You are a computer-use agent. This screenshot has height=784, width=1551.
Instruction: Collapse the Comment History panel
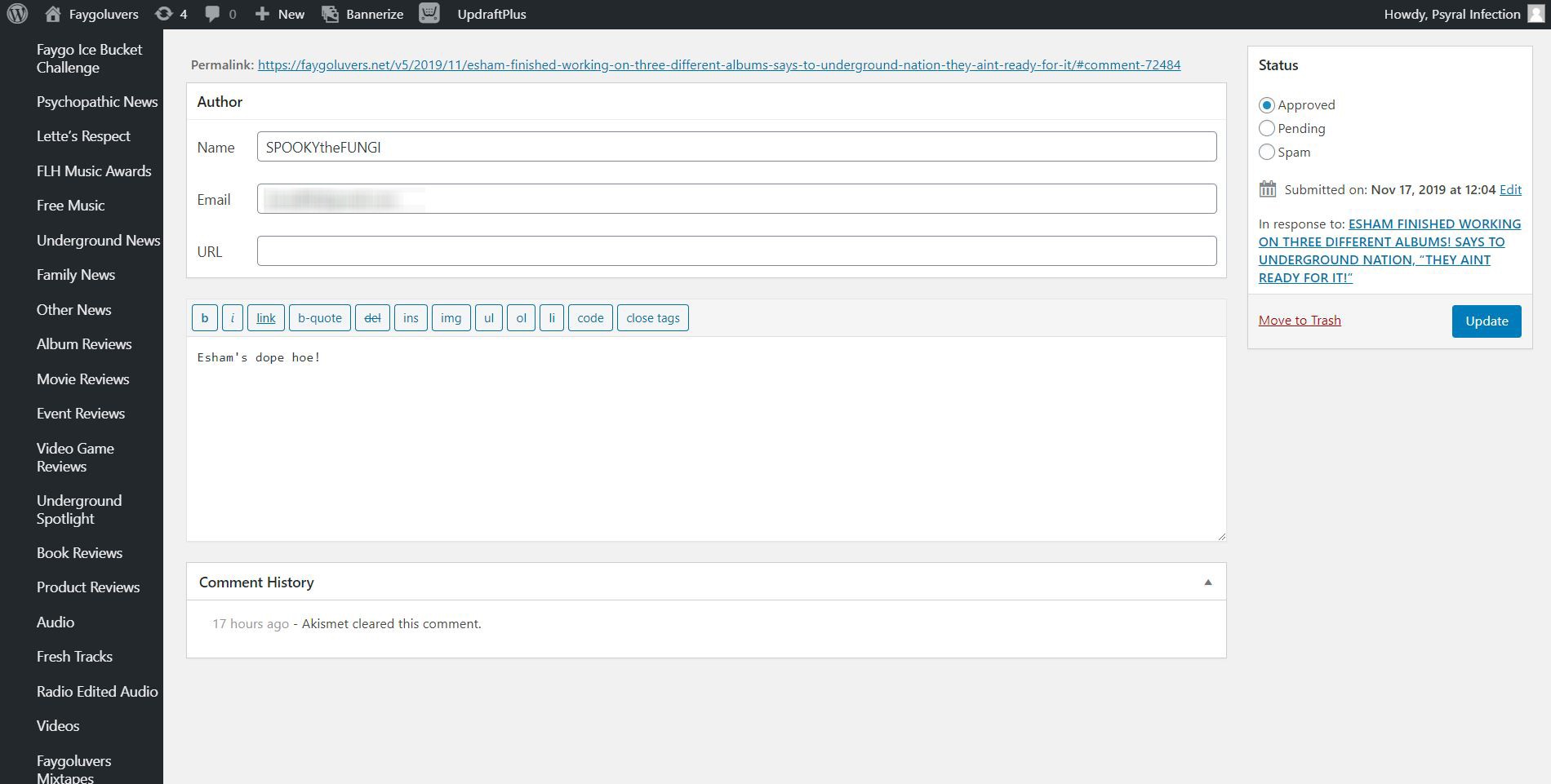point(1208,582)
